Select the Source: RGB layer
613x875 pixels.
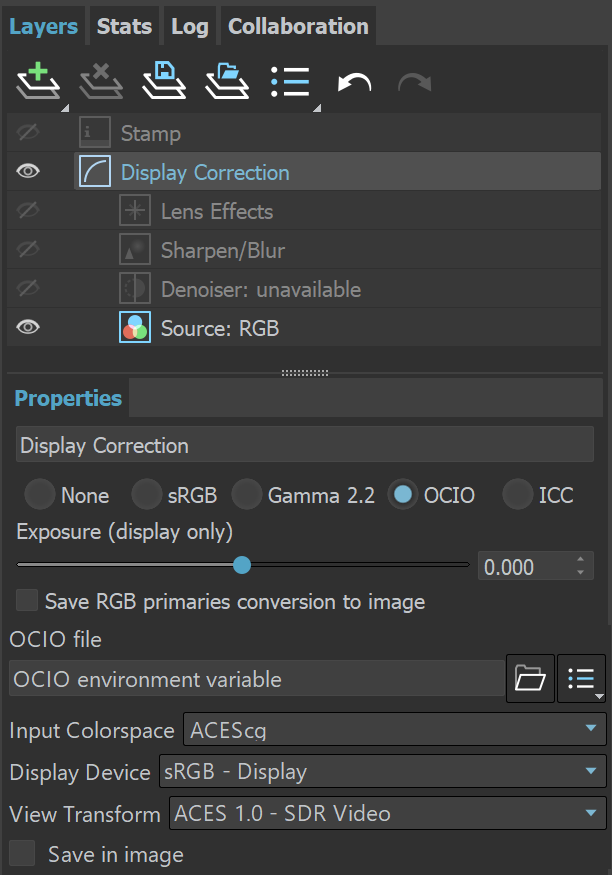coord(220,328)
